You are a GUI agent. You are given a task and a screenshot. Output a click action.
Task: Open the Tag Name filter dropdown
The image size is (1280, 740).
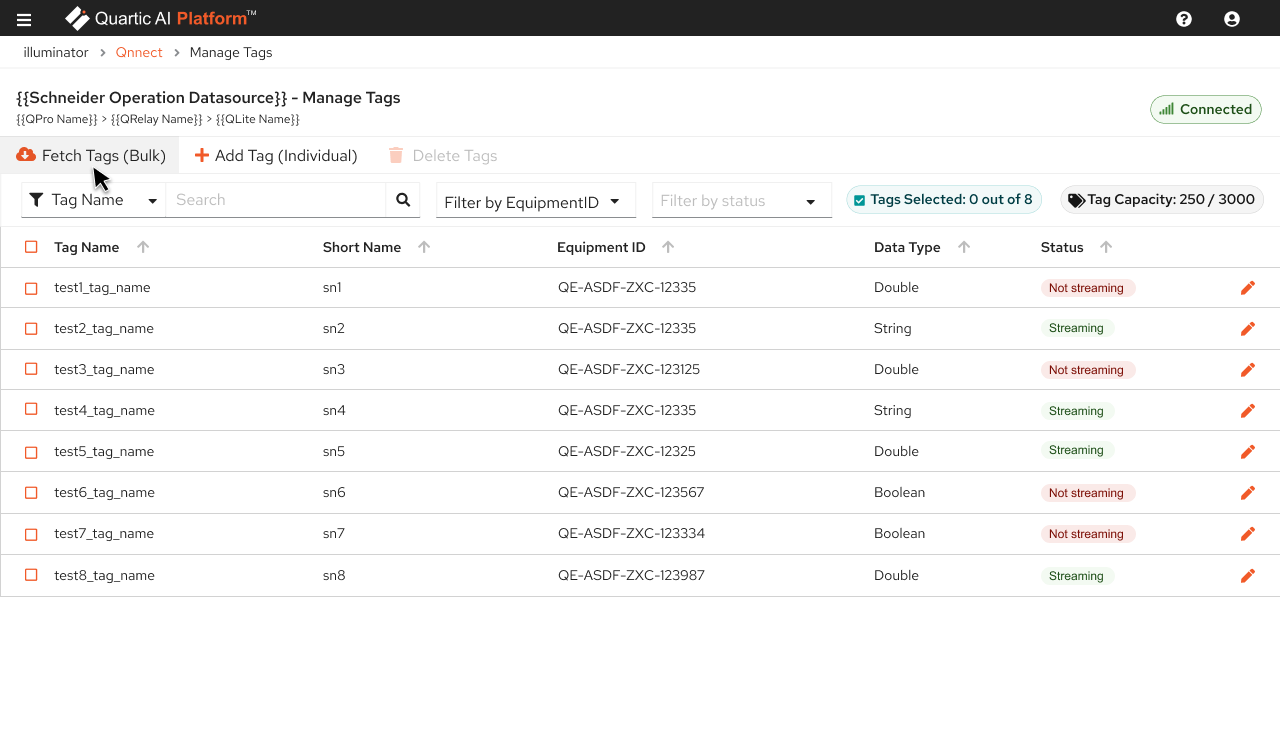(94, 200)
